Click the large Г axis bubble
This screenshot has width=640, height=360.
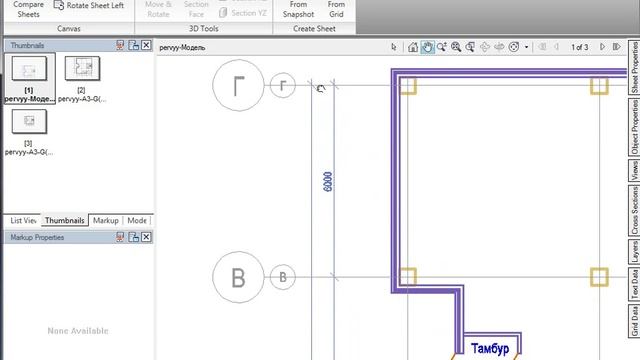[x=238, y=85]
